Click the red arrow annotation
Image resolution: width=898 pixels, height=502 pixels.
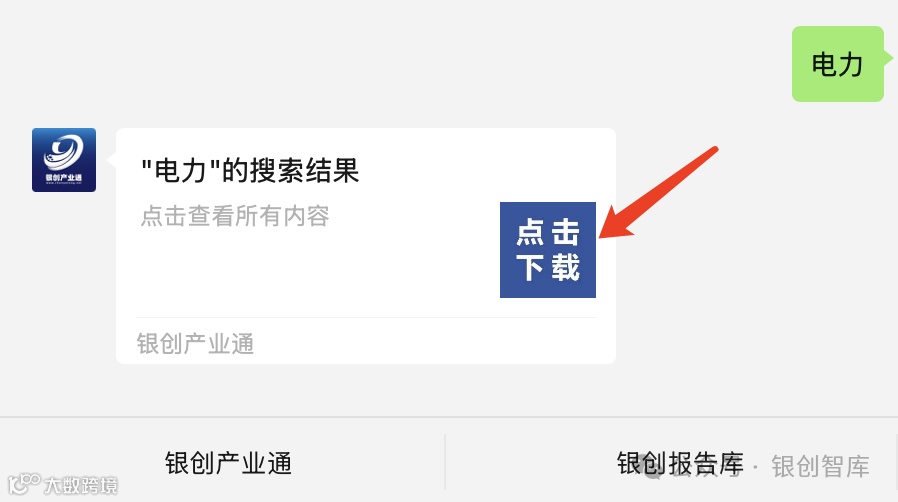[x=657, y=192]
